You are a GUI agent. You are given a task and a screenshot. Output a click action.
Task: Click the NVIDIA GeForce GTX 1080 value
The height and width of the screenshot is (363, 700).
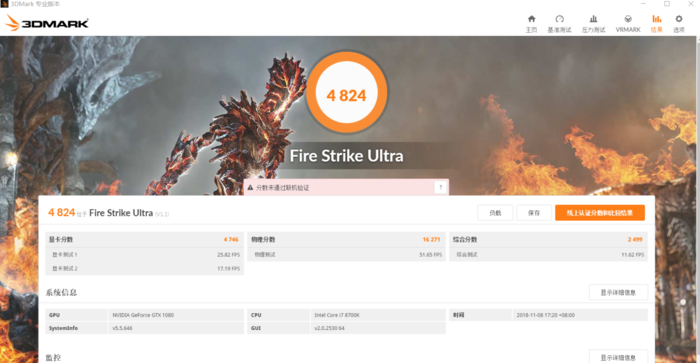143,315
